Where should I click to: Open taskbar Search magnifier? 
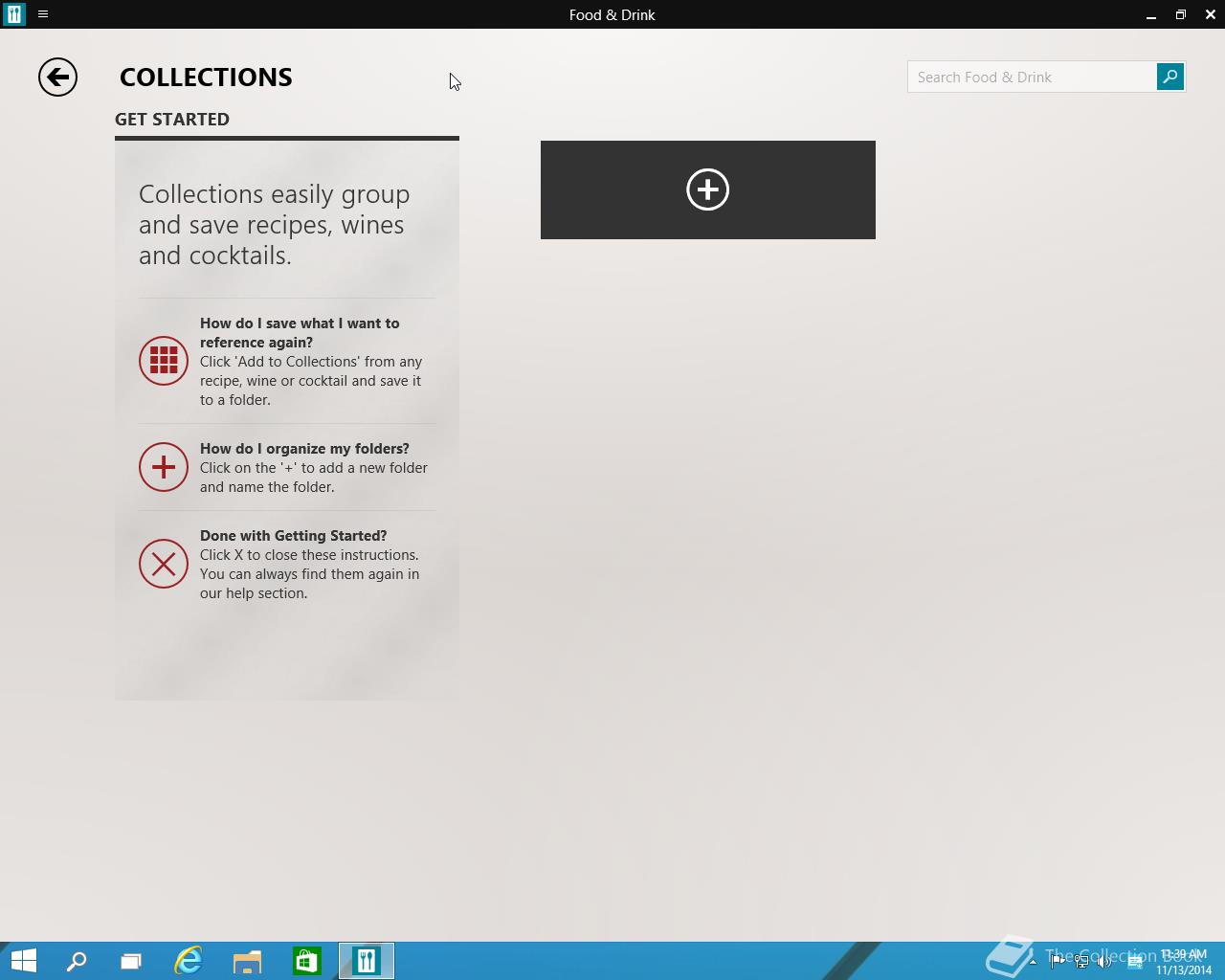click(77, 961)
